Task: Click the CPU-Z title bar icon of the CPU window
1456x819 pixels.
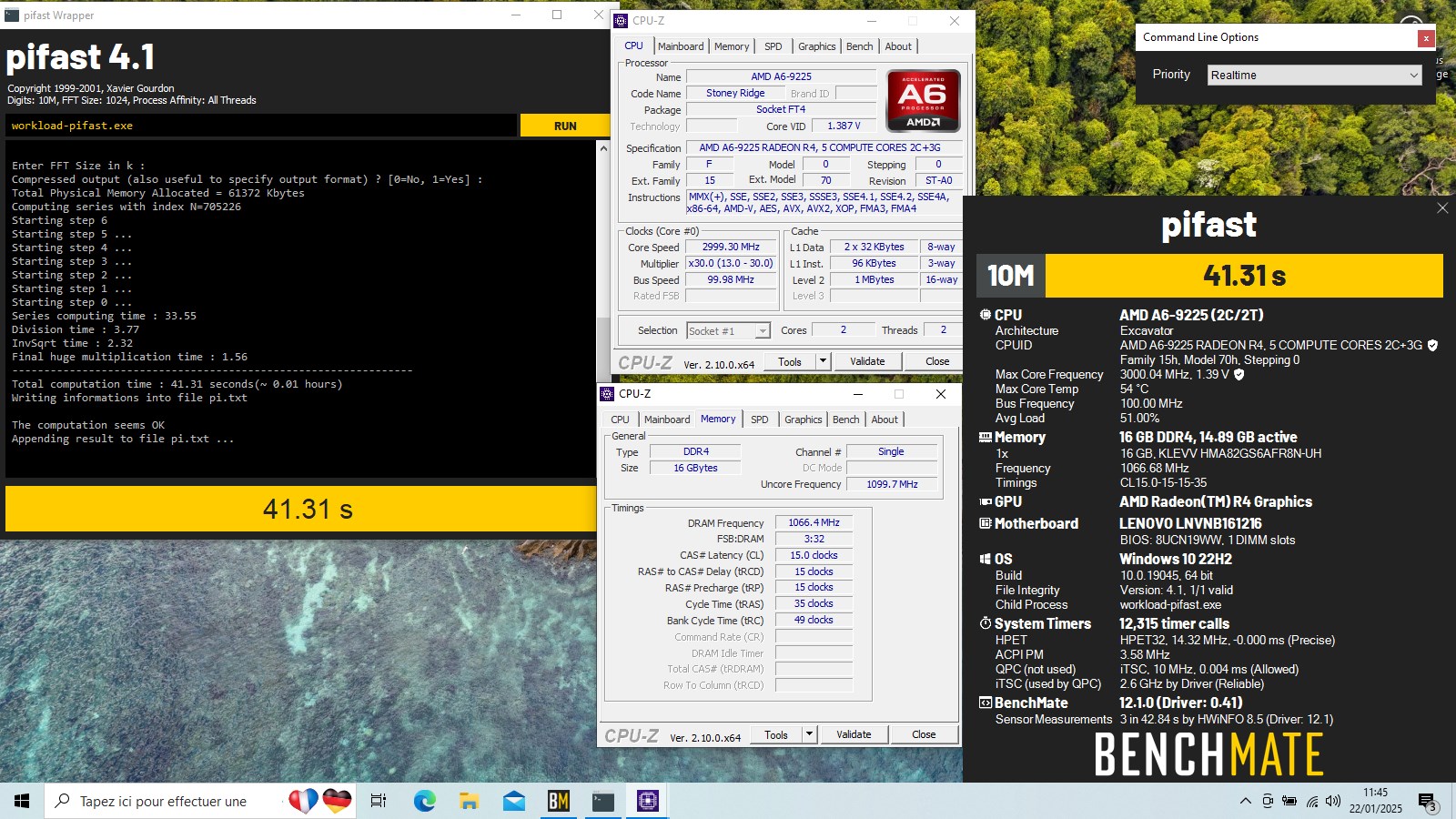Action: (x=622, y=21)
